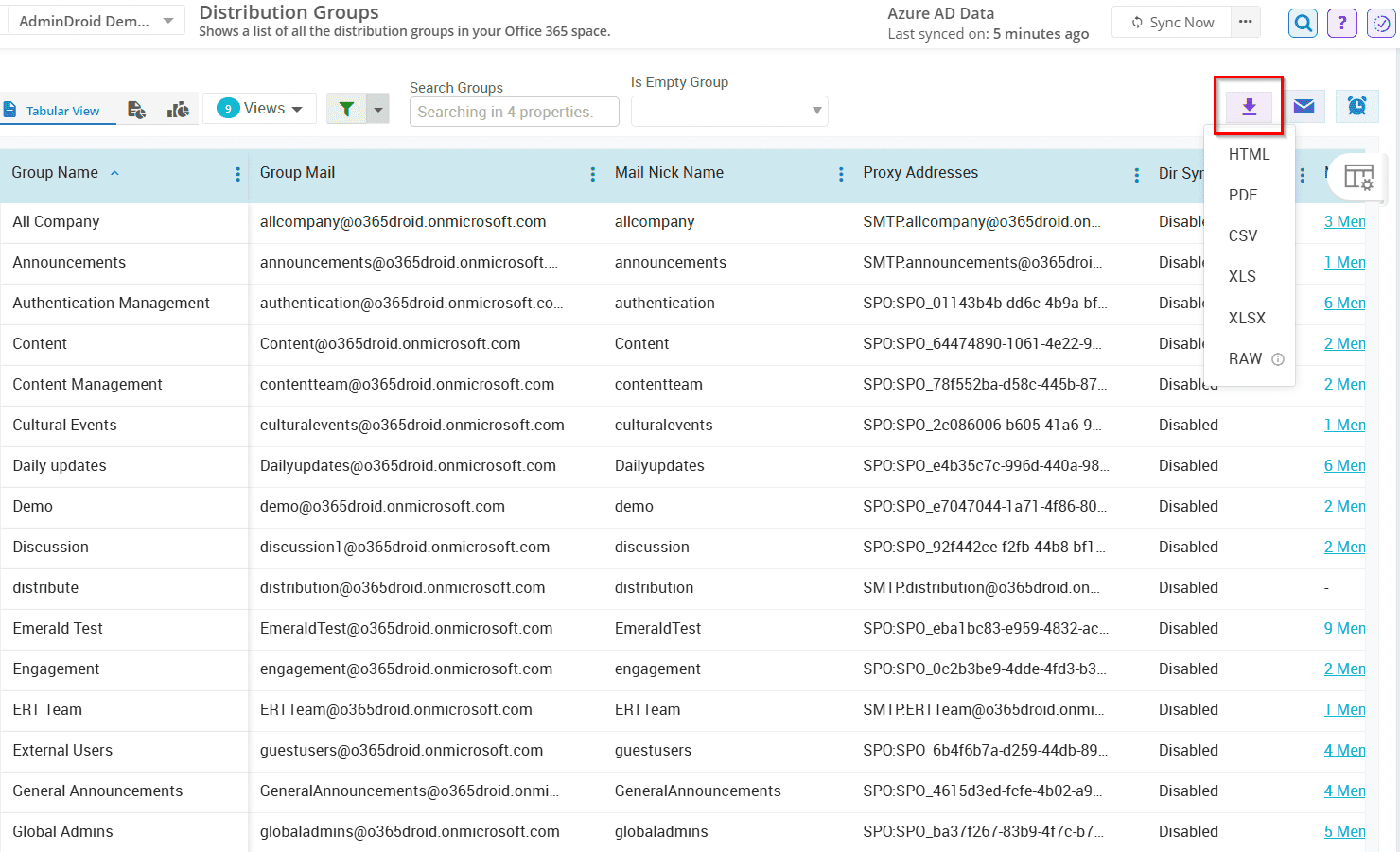The width and height of the screenshot is (1400, 852).
Task: Open help with the question mark icon
Action: pyautogui.click(x=1342, y=23)
